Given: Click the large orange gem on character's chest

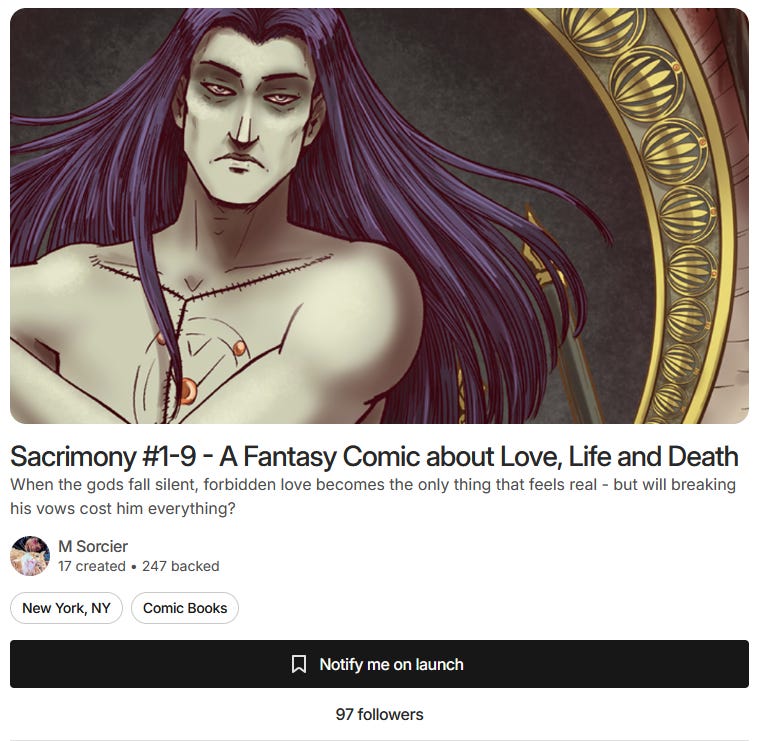Looking at the screenshot, I should pyautogui.click(x=187, y=390).
